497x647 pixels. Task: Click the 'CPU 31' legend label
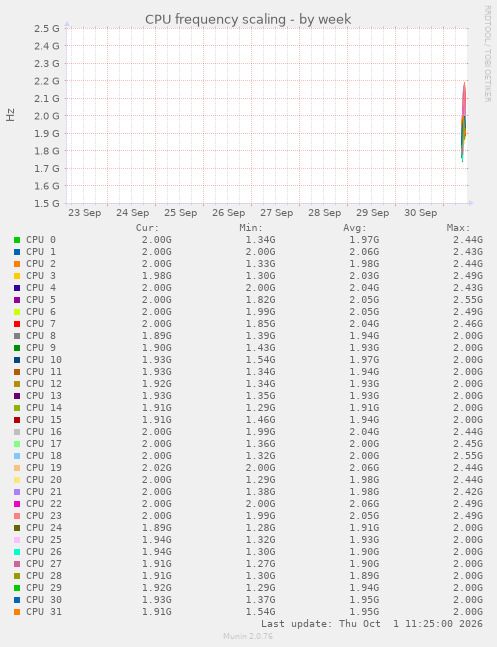pyautogui.click(x=44, y=612)
